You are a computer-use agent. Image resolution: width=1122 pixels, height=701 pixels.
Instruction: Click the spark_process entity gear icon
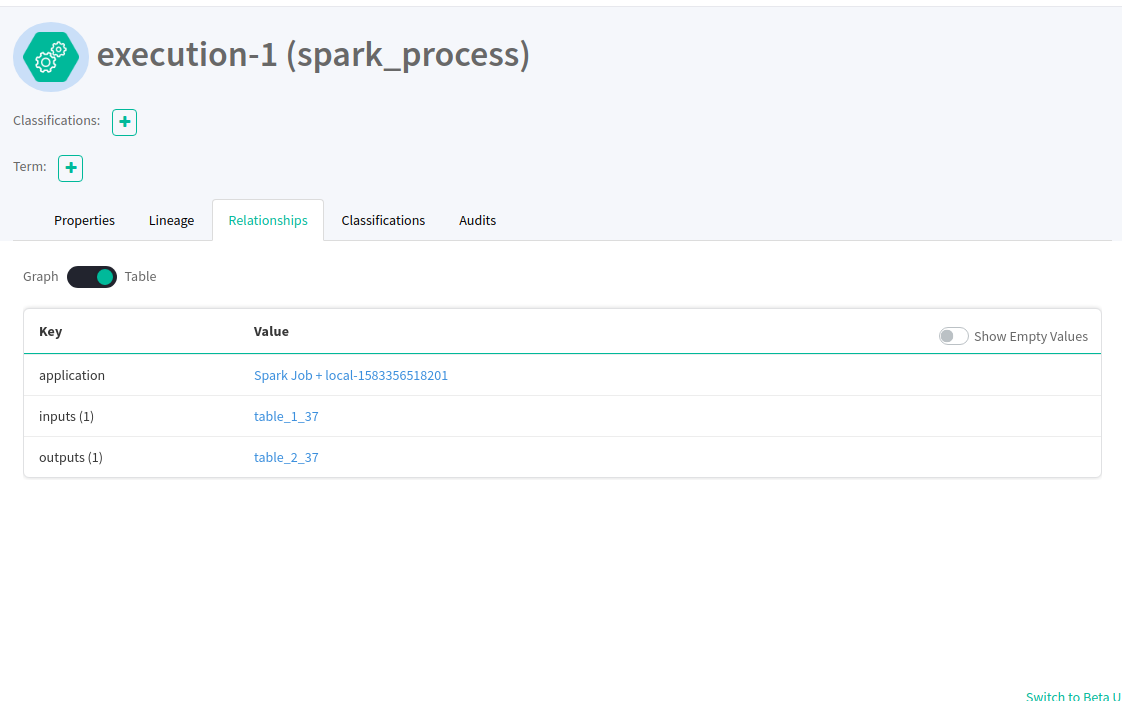(x=51, y=57)
